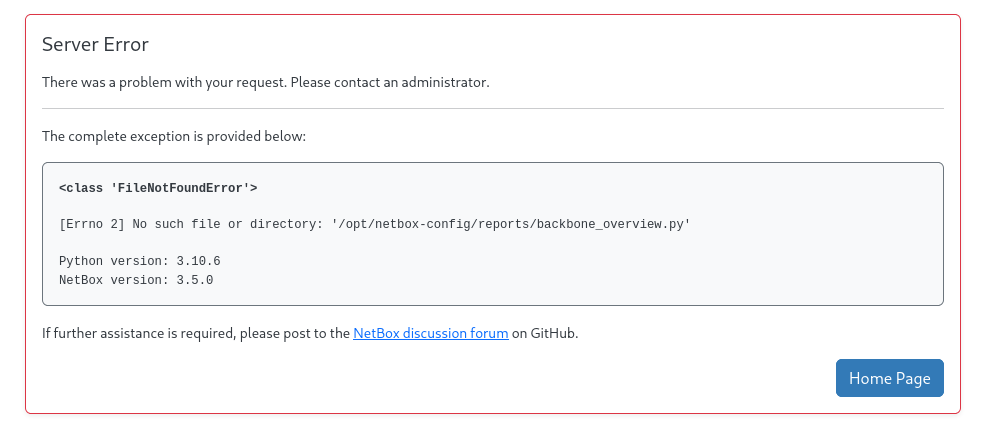The image size is (988, 434).
Task: Click the NetBox version: 3.5.0 line
Action: (136, 280)
